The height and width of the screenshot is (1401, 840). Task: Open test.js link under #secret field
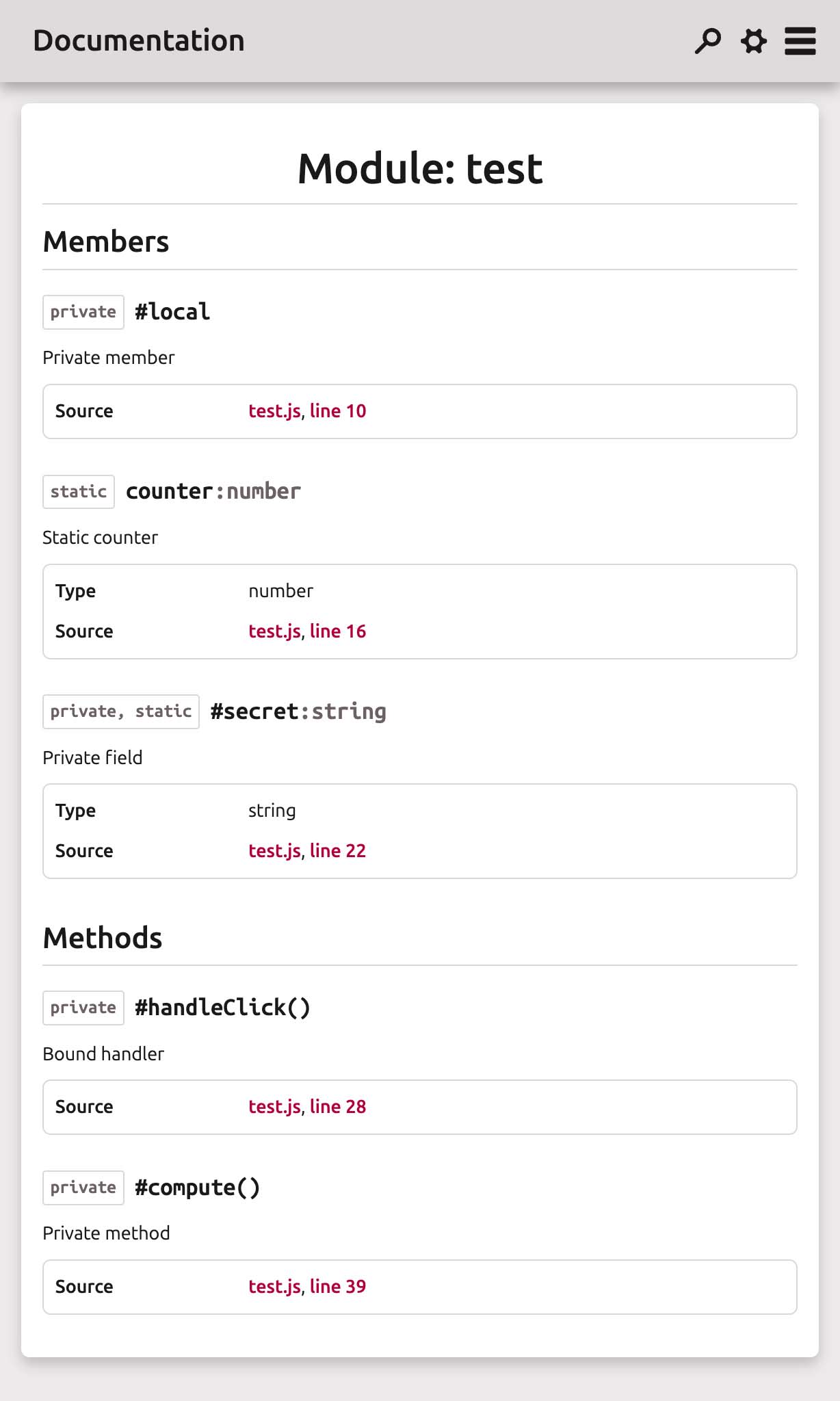click(274, 851)
